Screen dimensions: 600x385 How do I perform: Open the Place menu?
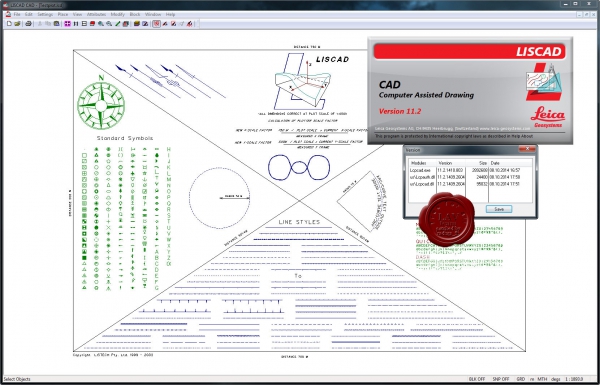[63, 15]
